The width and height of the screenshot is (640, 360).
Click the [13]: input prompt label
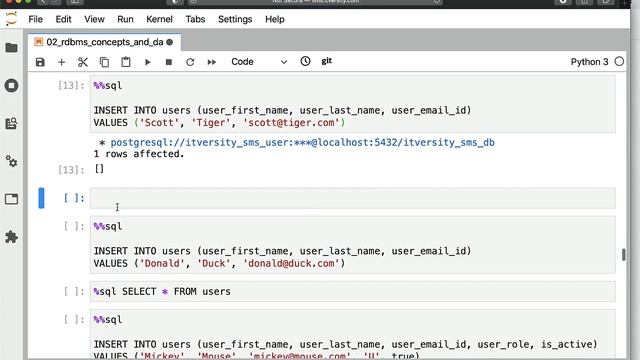[x=71, y=85]
